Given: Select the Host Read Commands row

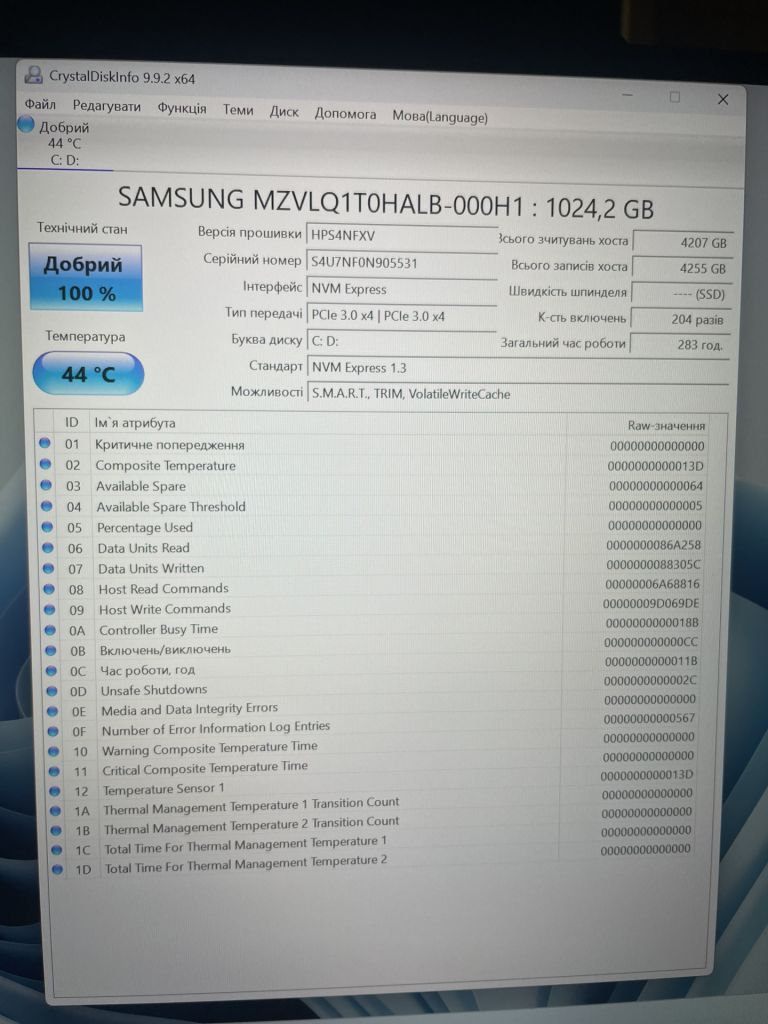Looking at the screenshot, I should coord(372,587).
